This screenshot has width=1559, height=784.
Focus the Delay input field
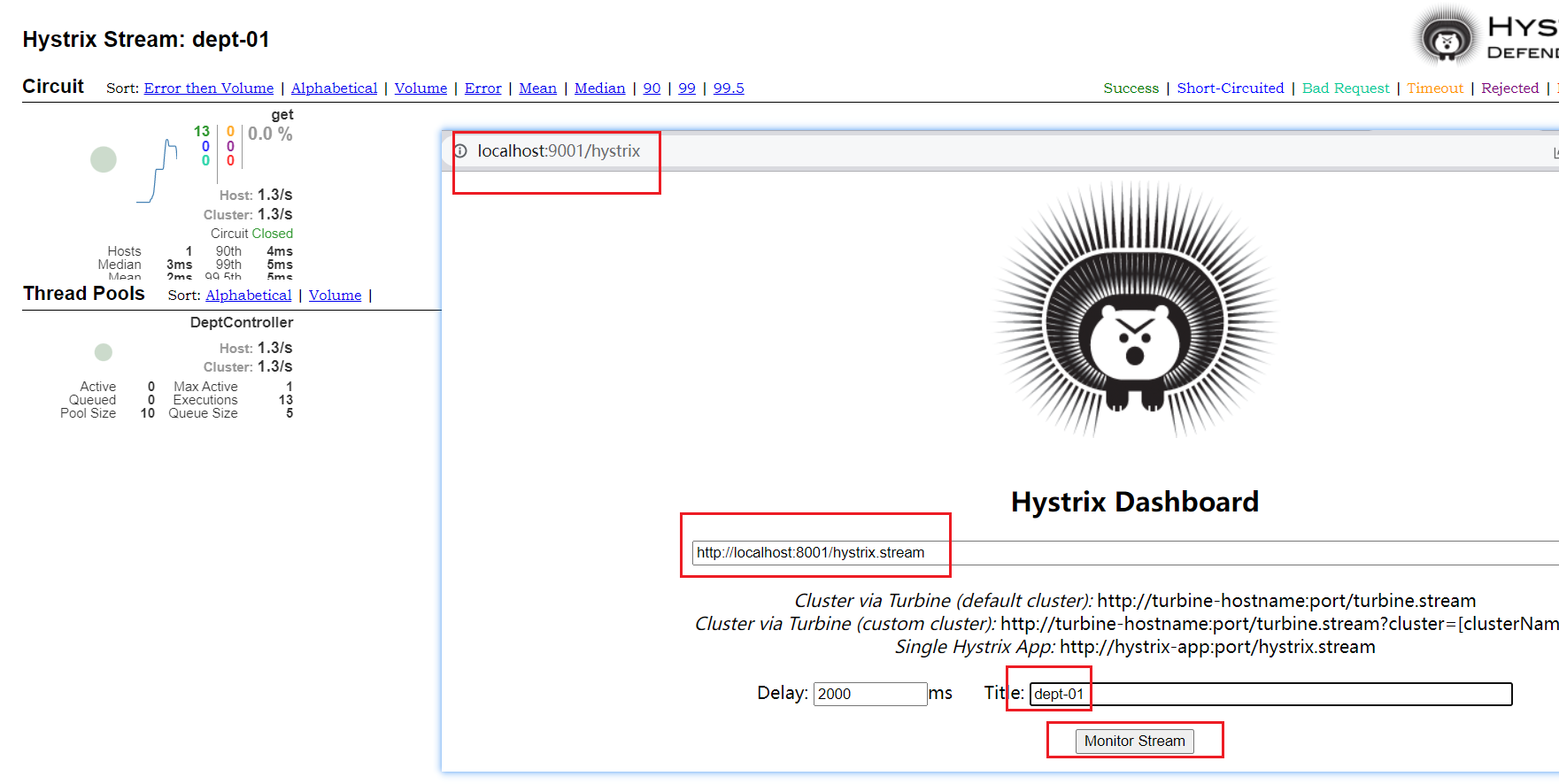[x=870, y=694]
